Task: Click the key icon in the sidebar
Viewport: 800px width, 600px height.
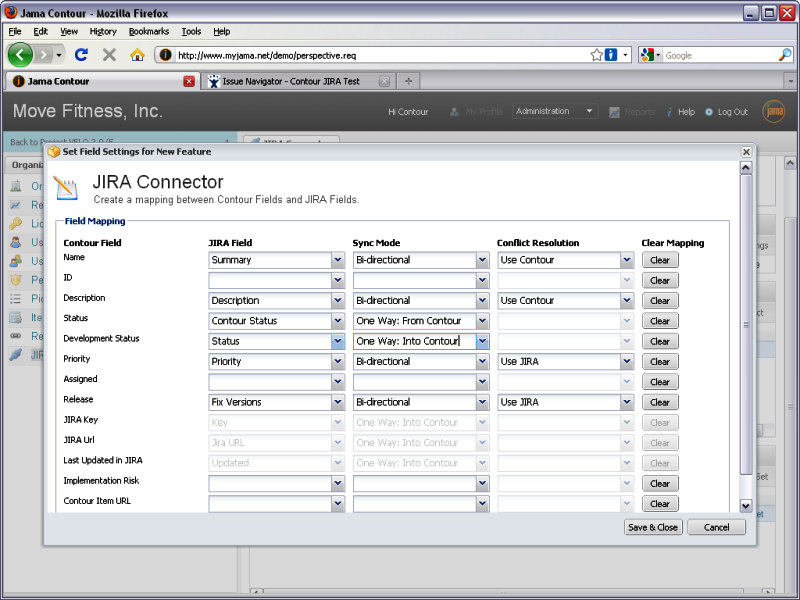Action: [16, 223]
